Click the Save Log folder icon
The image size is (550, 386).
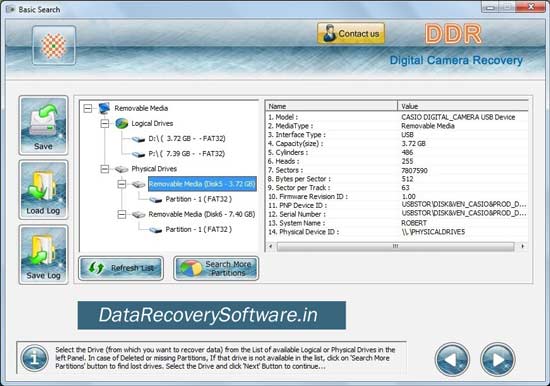43,254
